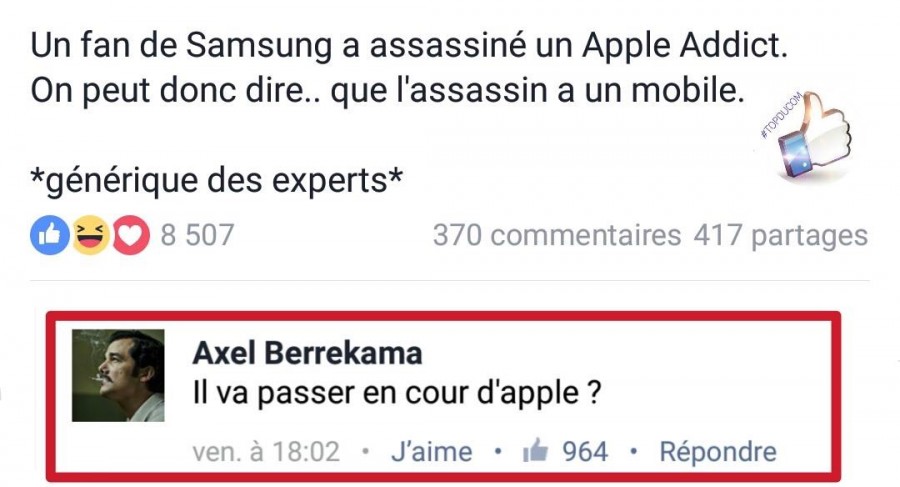Viewport: 900px width, 487px height.
Task: Open the Axel Berrekama profile name link
Action: tap(308, 353)
